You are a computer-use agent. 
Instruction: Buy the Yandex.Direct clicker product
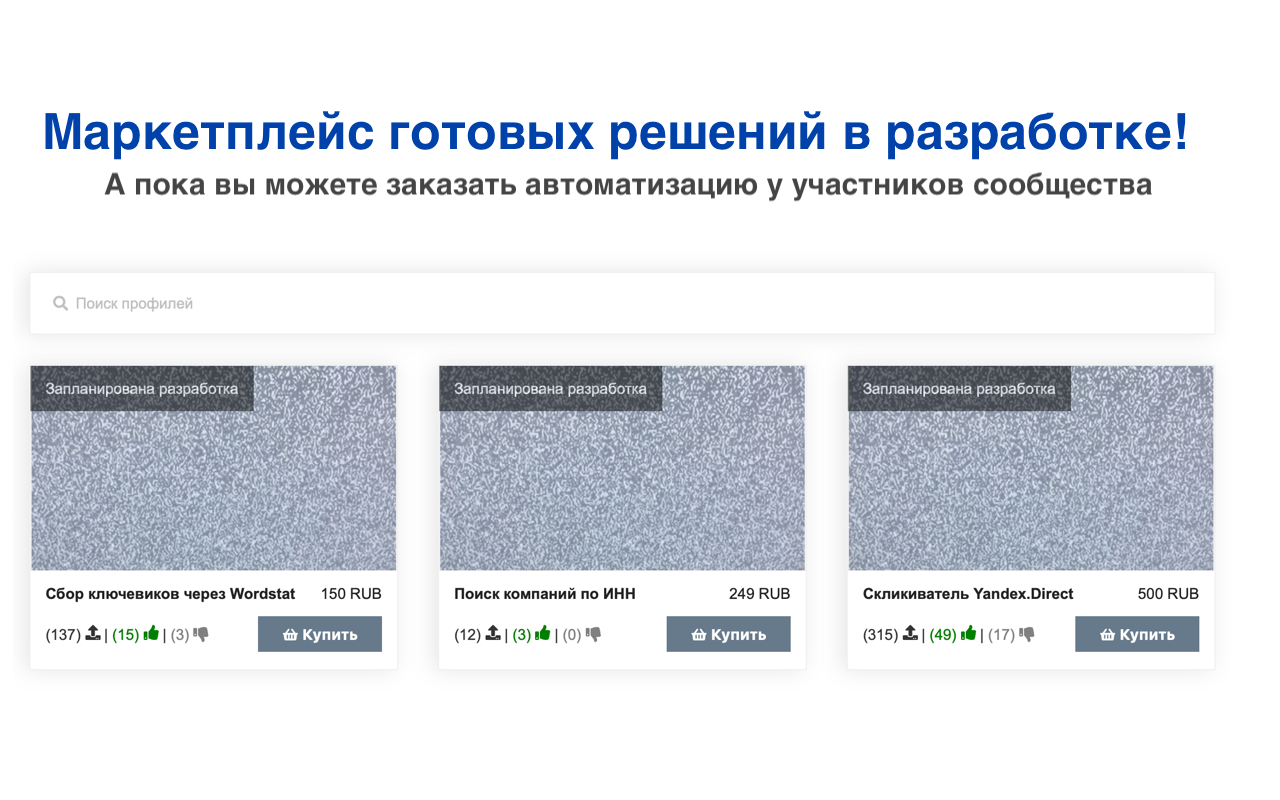coord(1137,634)
